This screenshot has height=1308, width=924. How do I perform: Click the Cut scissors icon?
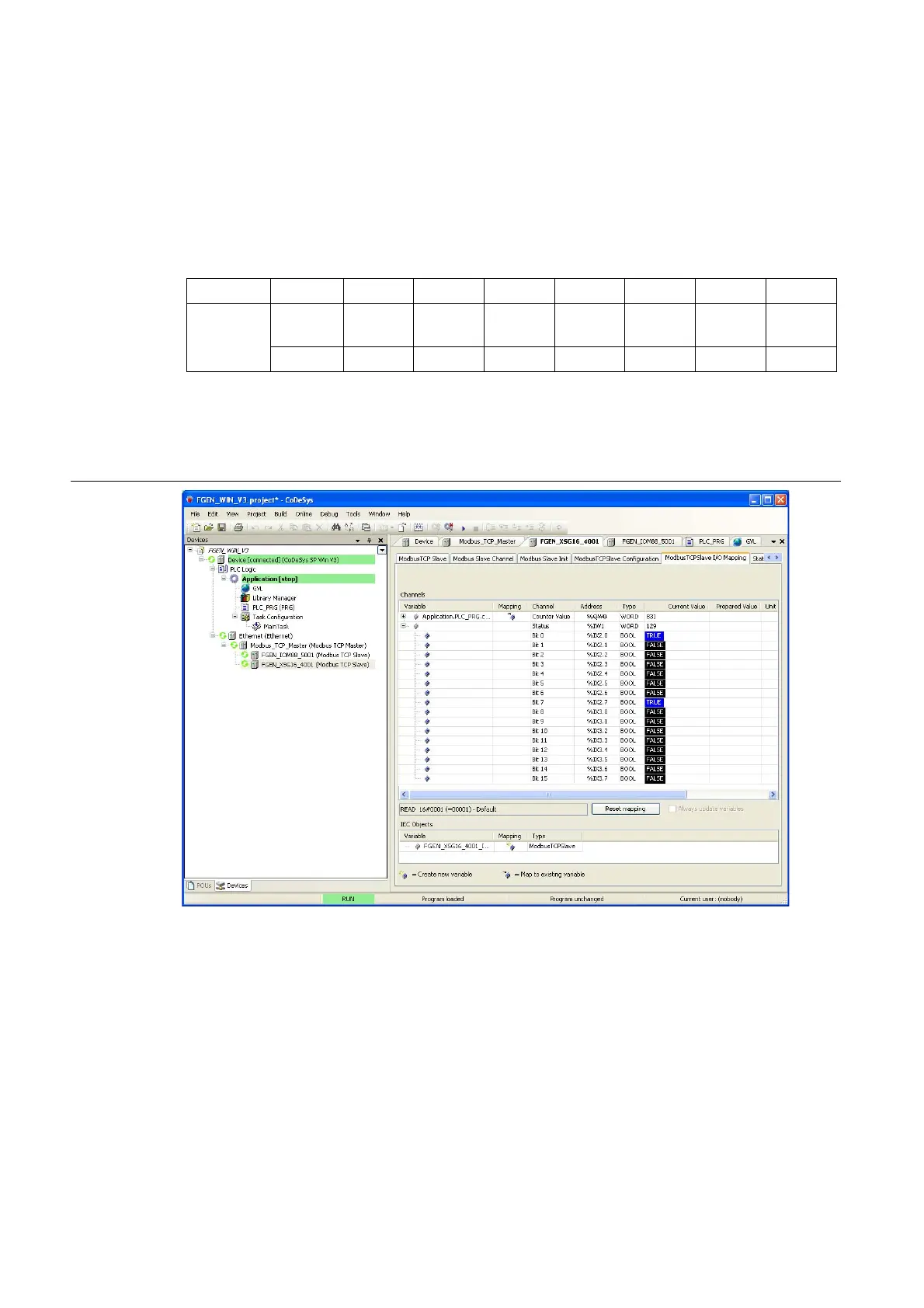[280, 527]
